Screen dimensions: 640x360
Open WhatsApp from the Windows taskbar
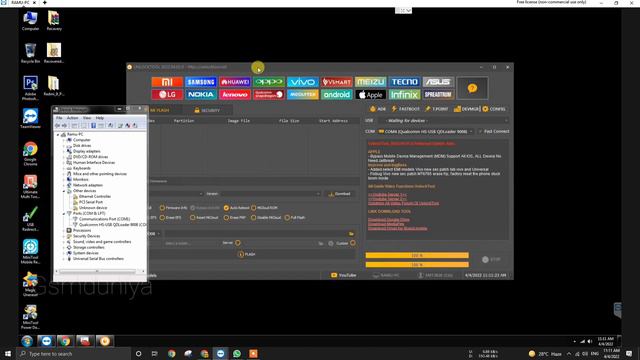click(x=237, y=353)
